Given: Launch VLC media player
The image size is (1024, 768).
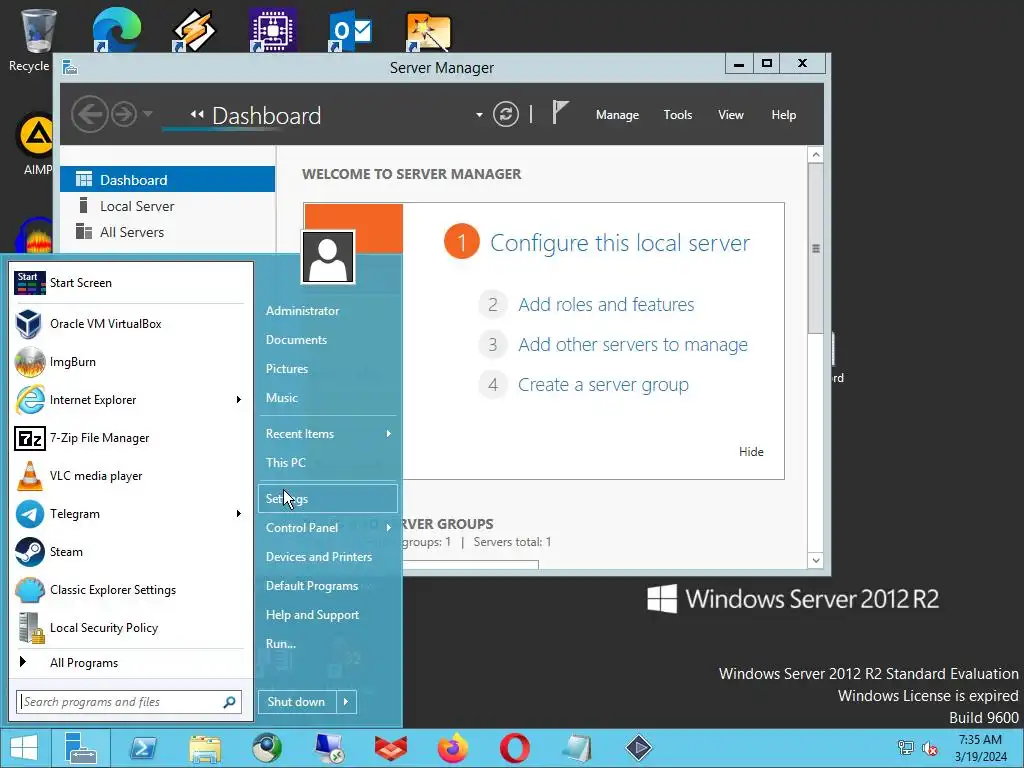Looking at the screenshot, I should [131, 475].
